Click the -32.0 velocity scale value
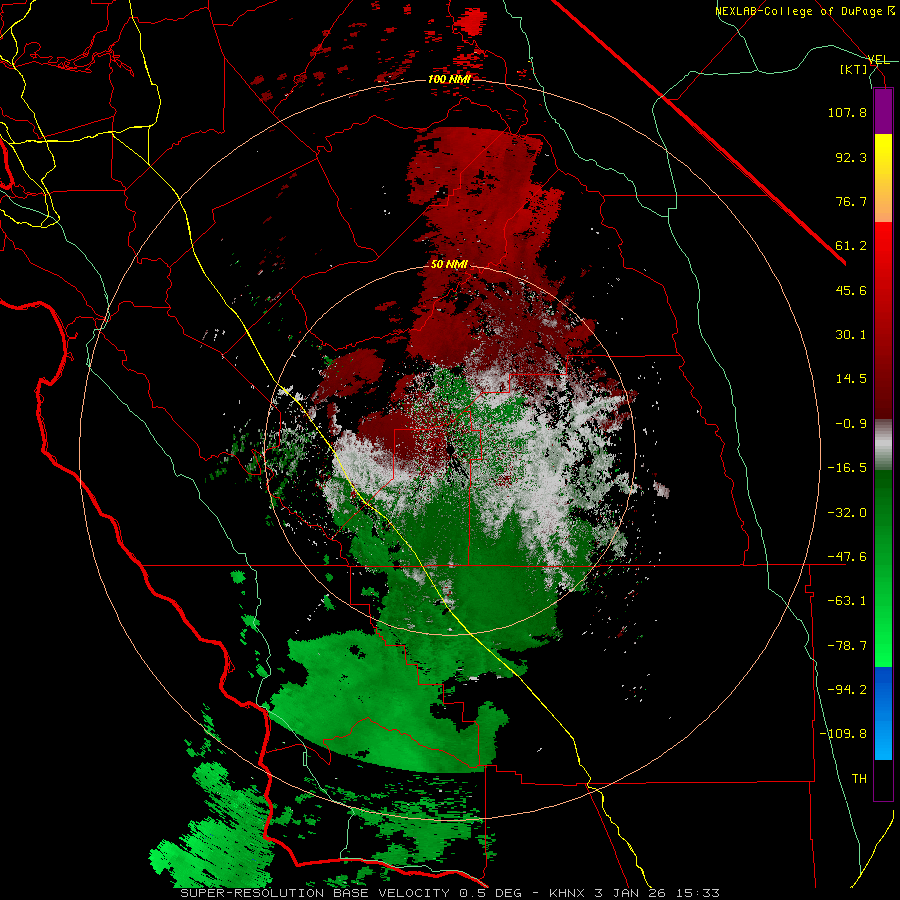 point(847,513)
